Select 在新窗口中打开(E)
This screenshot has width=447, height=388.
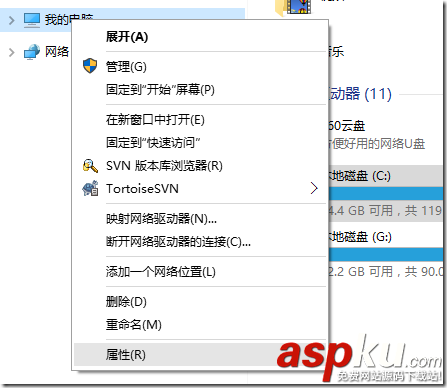coord(199,120)
